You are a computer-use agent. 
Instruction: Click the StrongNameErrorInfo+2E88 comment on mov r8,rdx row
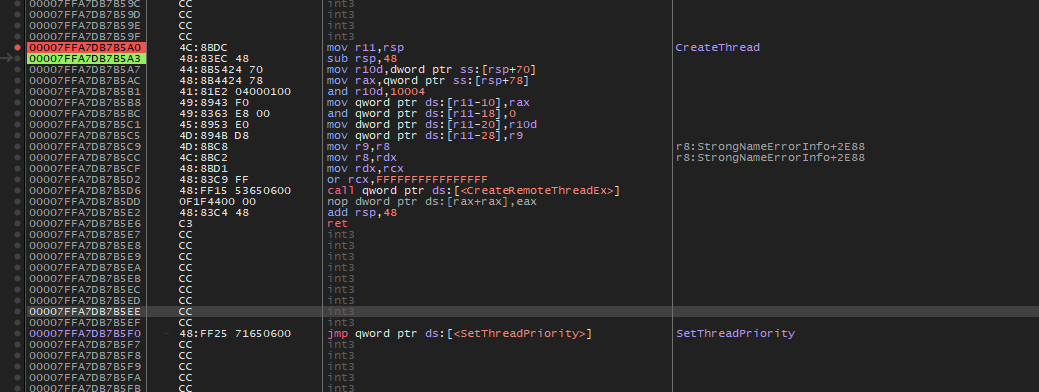[770, 158]
